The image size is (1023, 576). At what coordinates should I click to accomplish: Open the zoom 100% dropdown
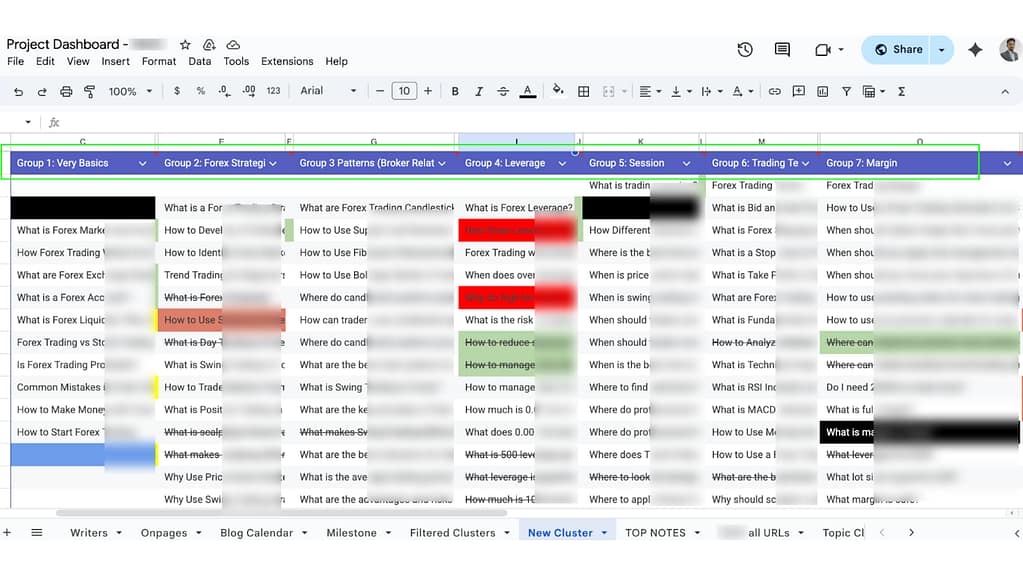pos(130,91)
